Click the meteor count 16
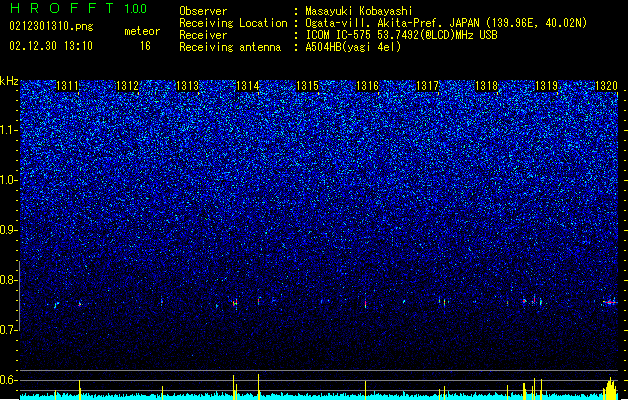 pyautogui.click(x=145, y=46)
